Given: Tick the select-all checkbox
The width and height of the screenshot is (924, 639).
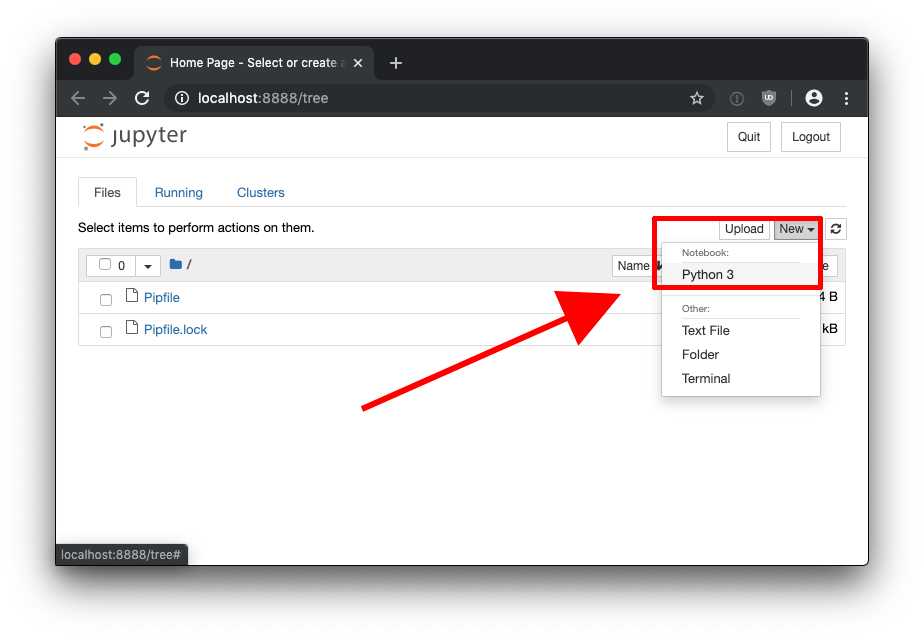Looking at the screenshot, I should coord(105,264).
